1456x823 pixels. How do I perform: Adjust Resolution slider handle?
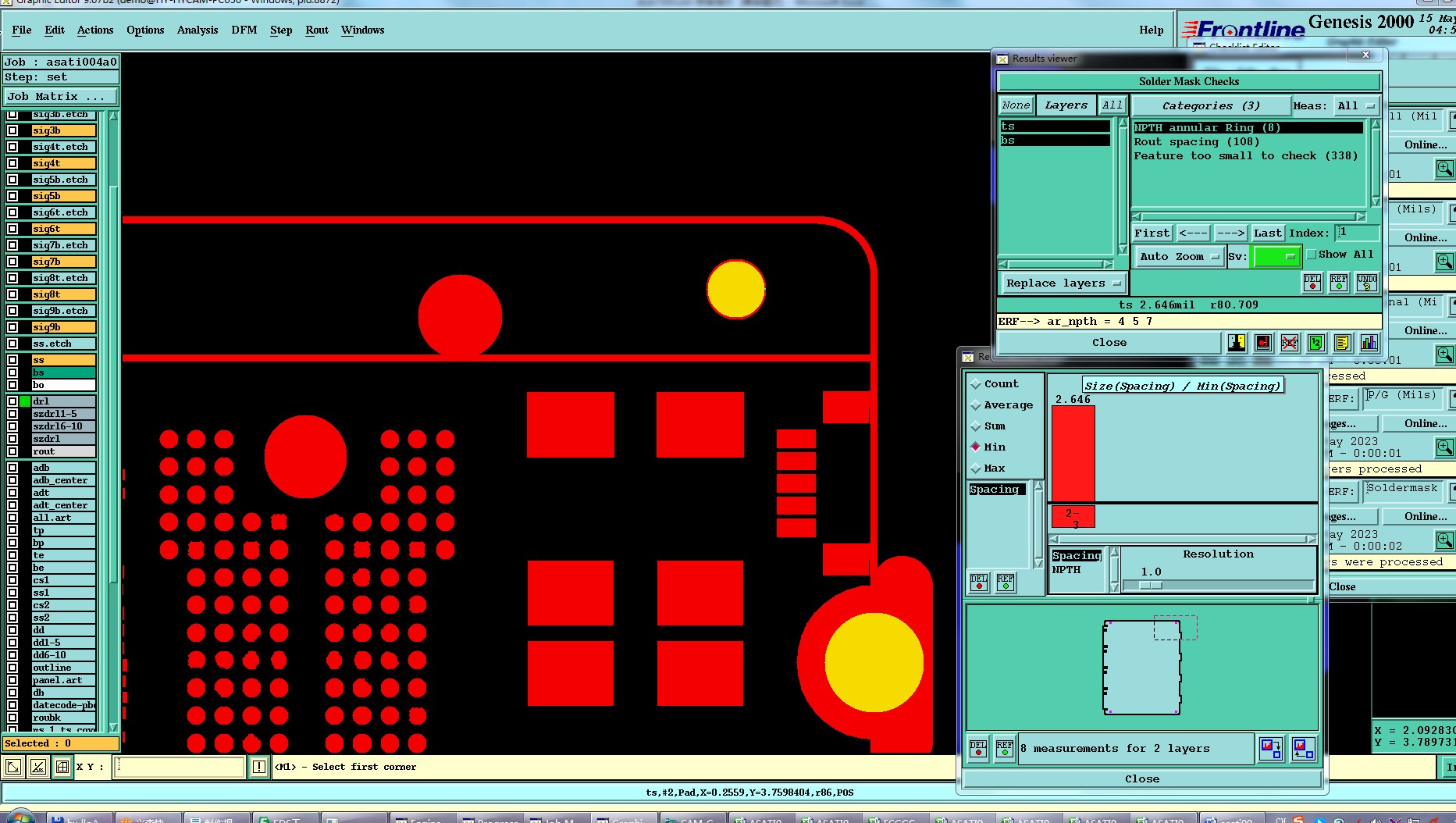1151,586
